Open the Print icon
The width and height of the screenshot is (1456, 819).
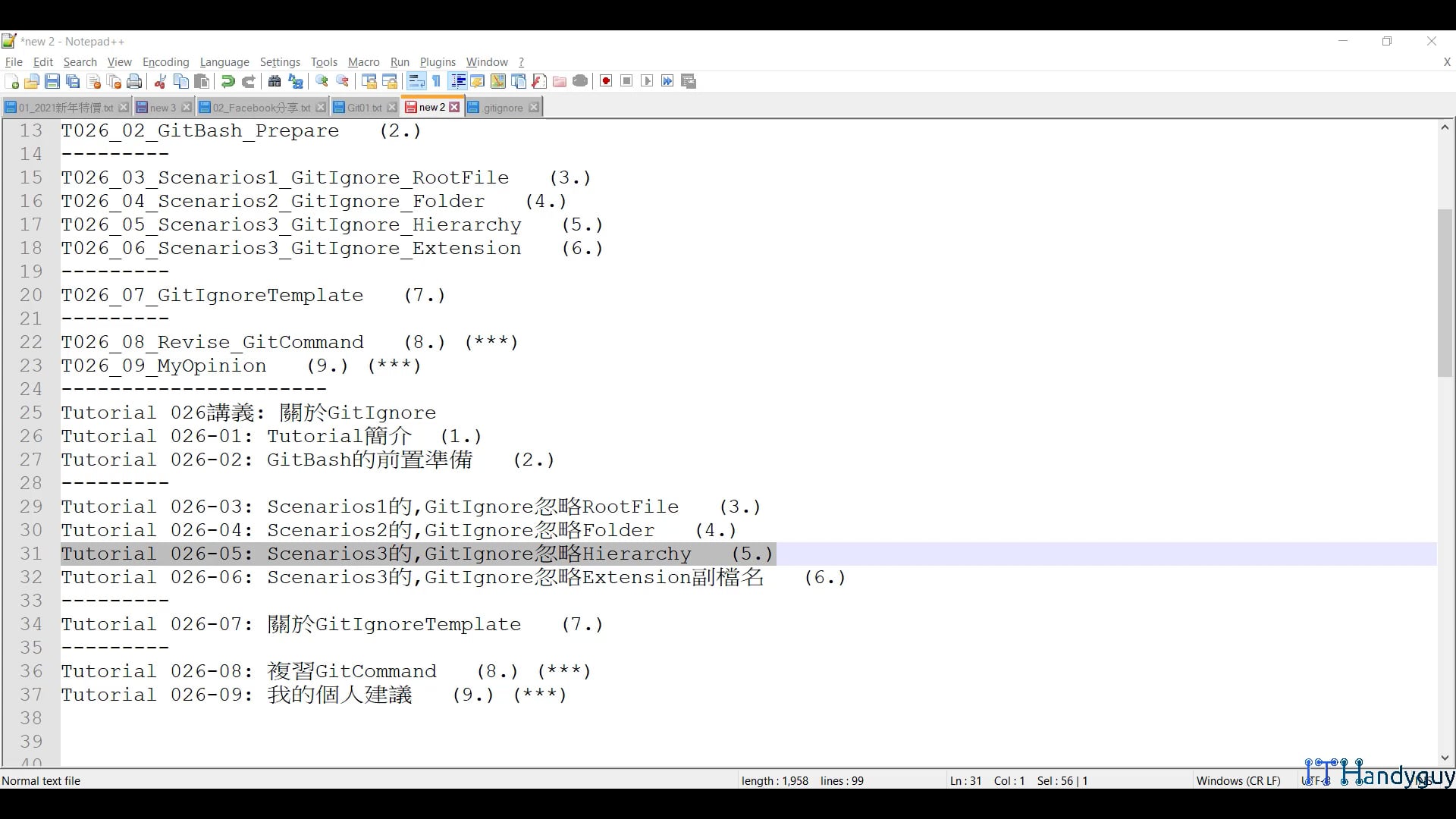[134, 81]
